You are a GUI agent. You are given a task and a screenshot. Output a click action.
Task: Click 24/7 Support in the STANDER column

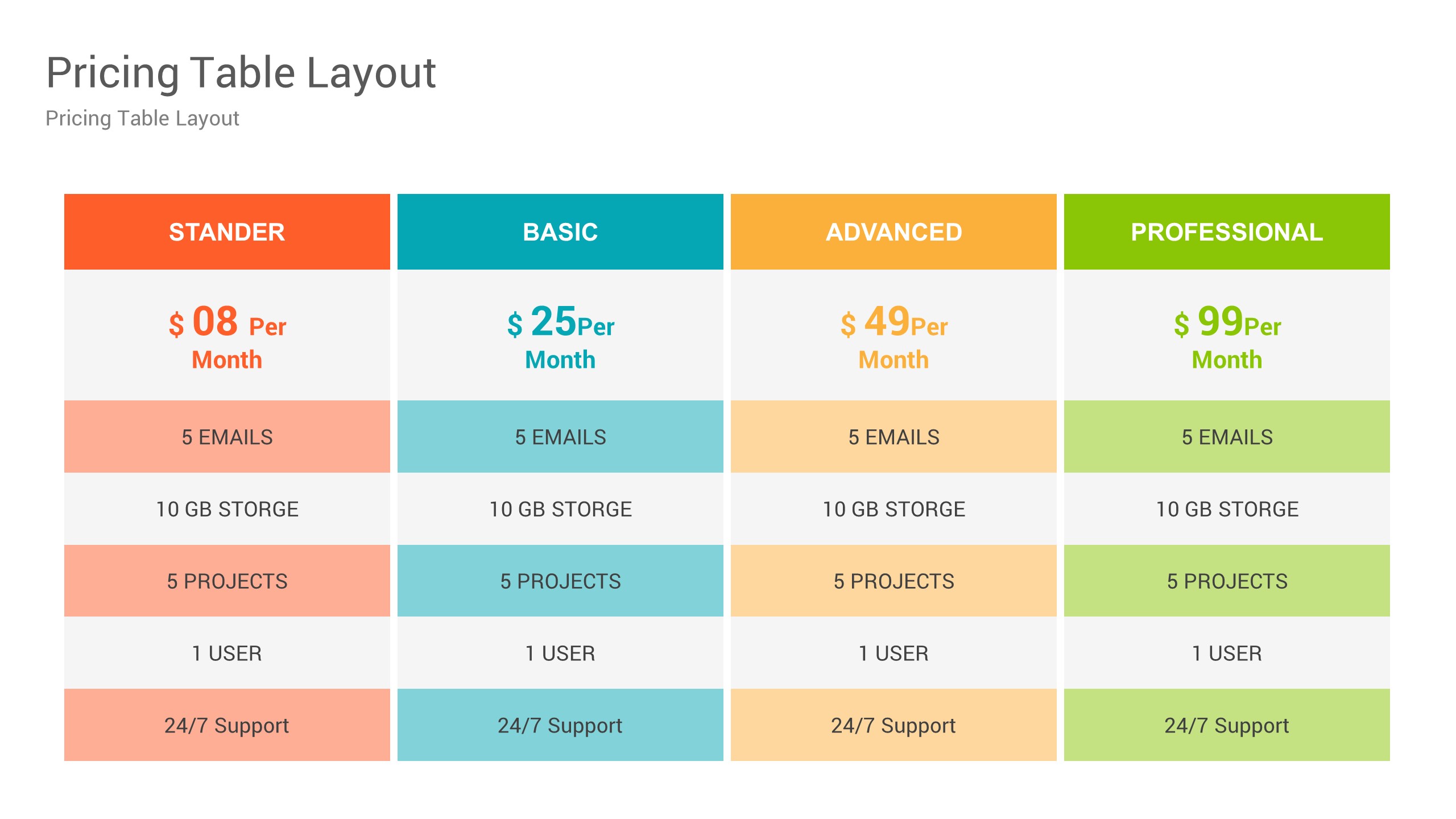tap(227, 725)
